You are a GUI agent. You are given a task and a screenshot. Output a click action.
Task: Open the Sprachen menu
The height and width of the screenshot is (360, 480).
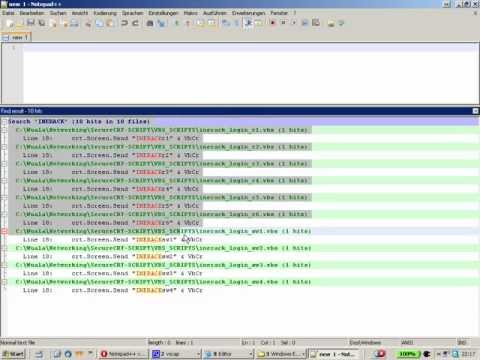click(x=132, y=13)
